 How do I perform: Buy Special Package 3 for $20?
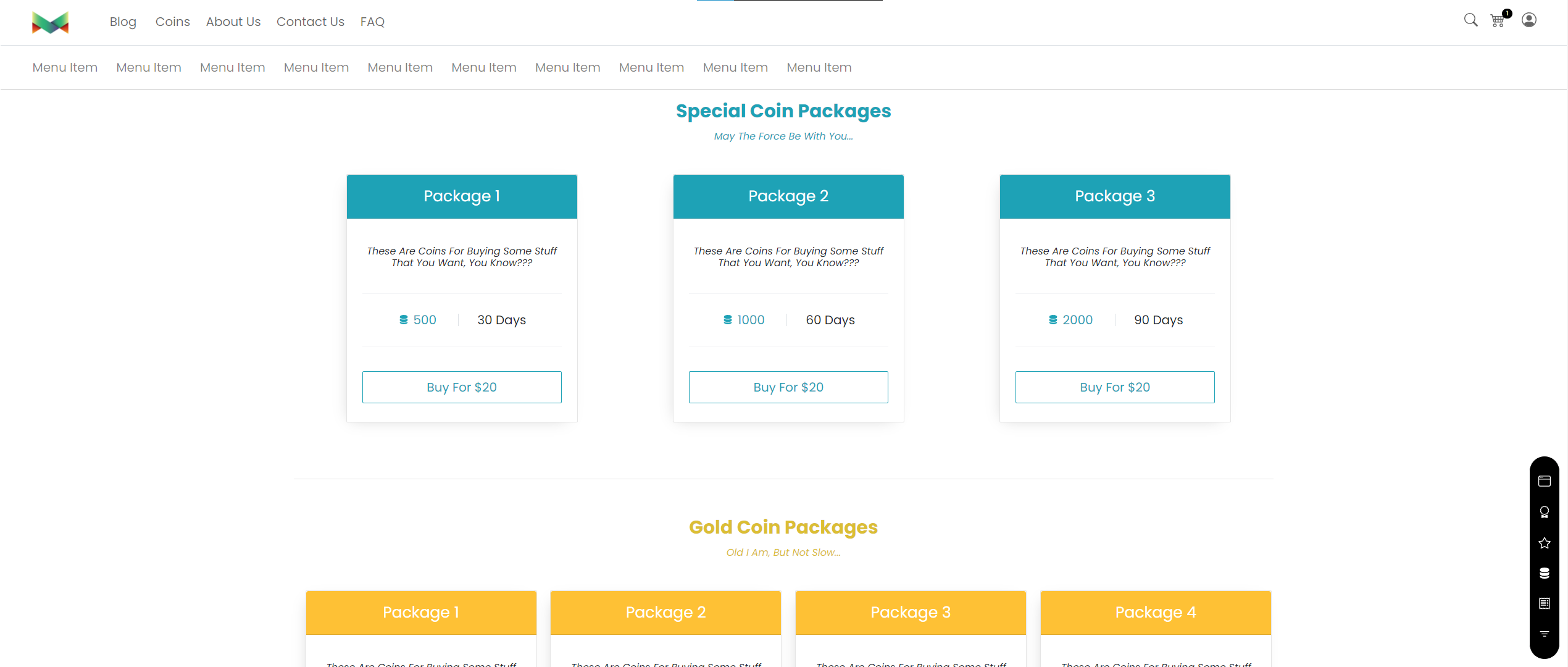[1115, 387]
